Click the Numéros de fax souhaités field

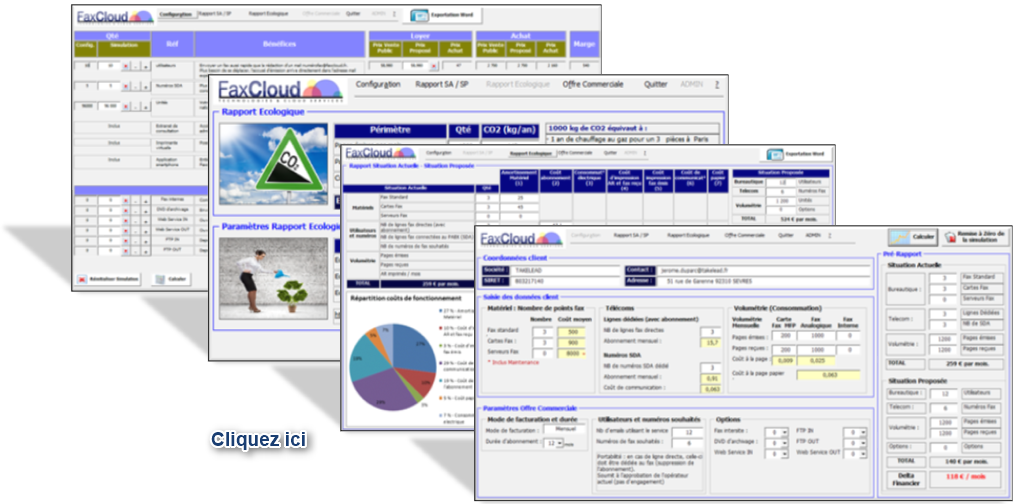(687, 443)
